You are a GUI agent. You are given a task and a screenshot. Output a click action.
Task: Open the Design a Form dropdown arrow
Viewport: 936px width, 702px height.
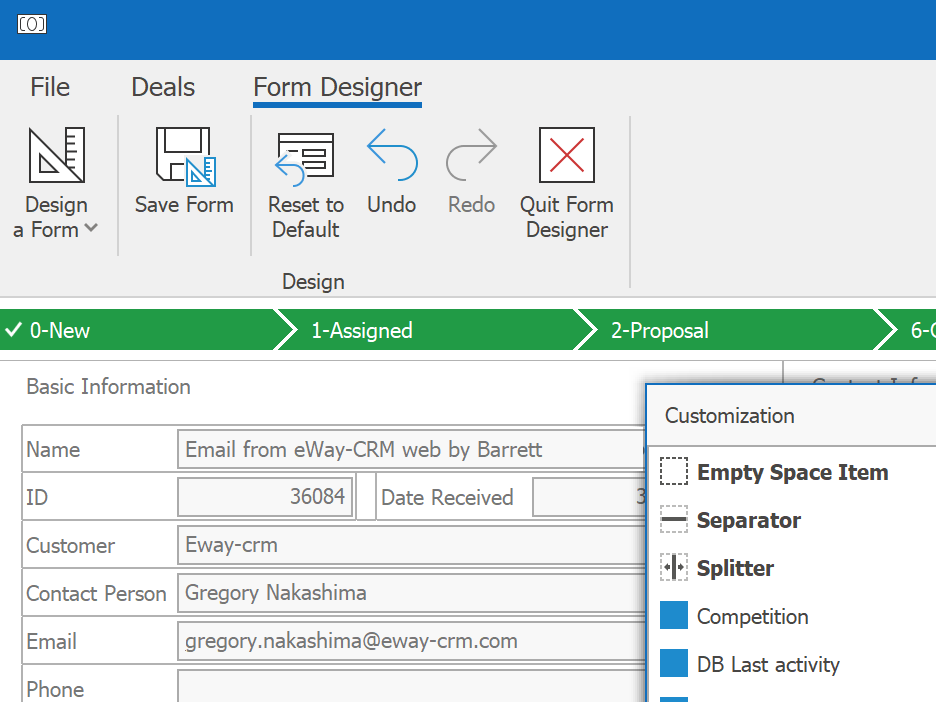click(91, 228)
